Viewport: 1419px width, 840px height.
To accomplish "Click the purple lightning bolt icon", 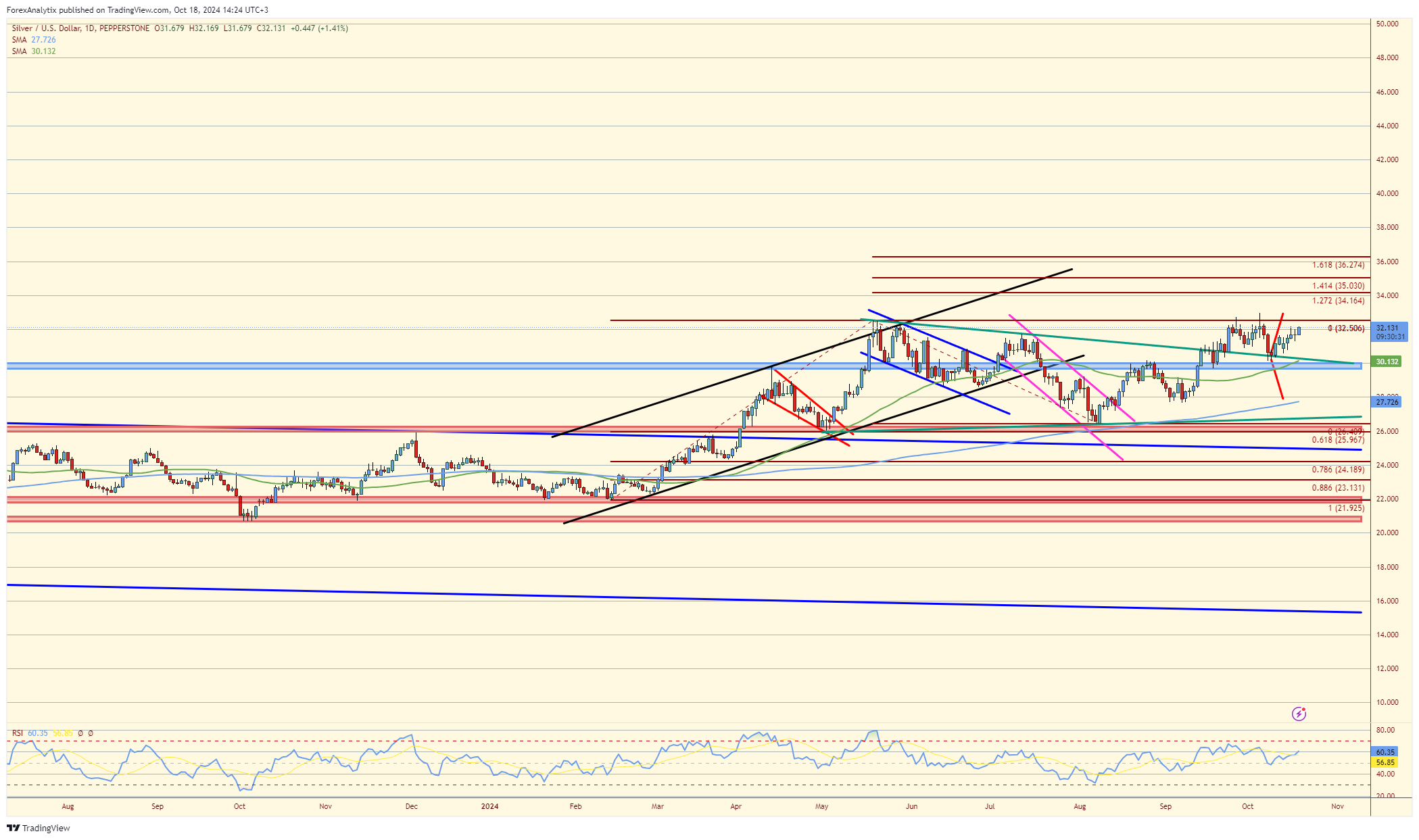I will tap(1299, 714).
